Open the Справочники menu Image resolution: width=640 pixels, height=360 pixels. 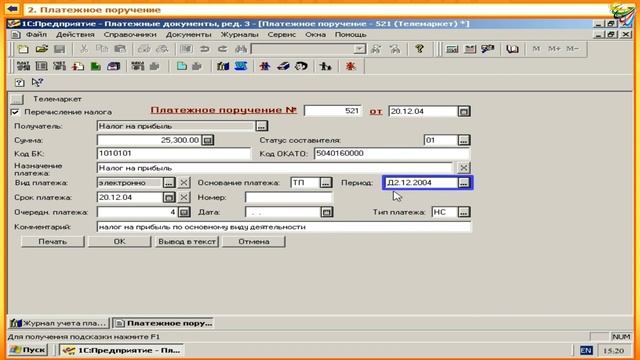(130, 35)
